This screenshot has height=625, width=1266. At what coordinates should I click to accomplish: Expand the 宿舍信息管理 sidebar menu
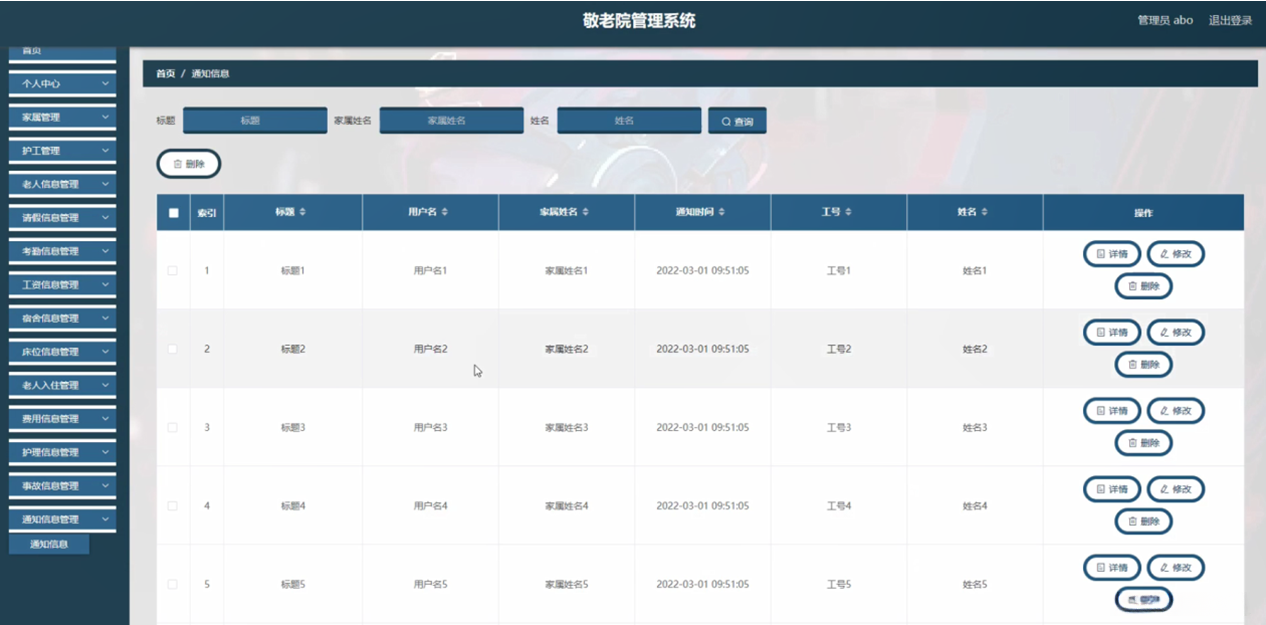click(62, 318)
